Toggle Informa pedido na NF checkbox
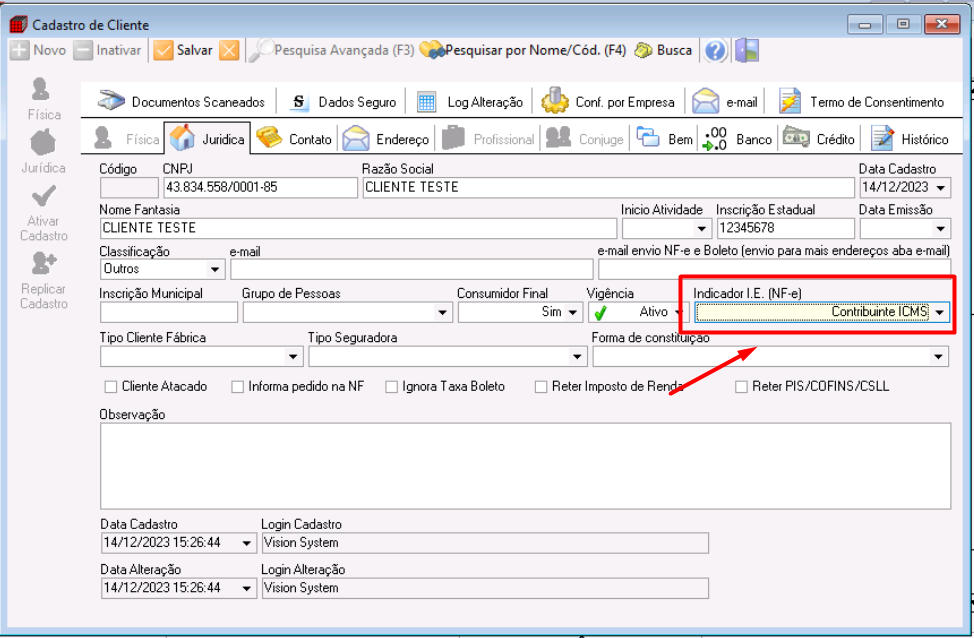The image size is (974, 638). [237, 387]
